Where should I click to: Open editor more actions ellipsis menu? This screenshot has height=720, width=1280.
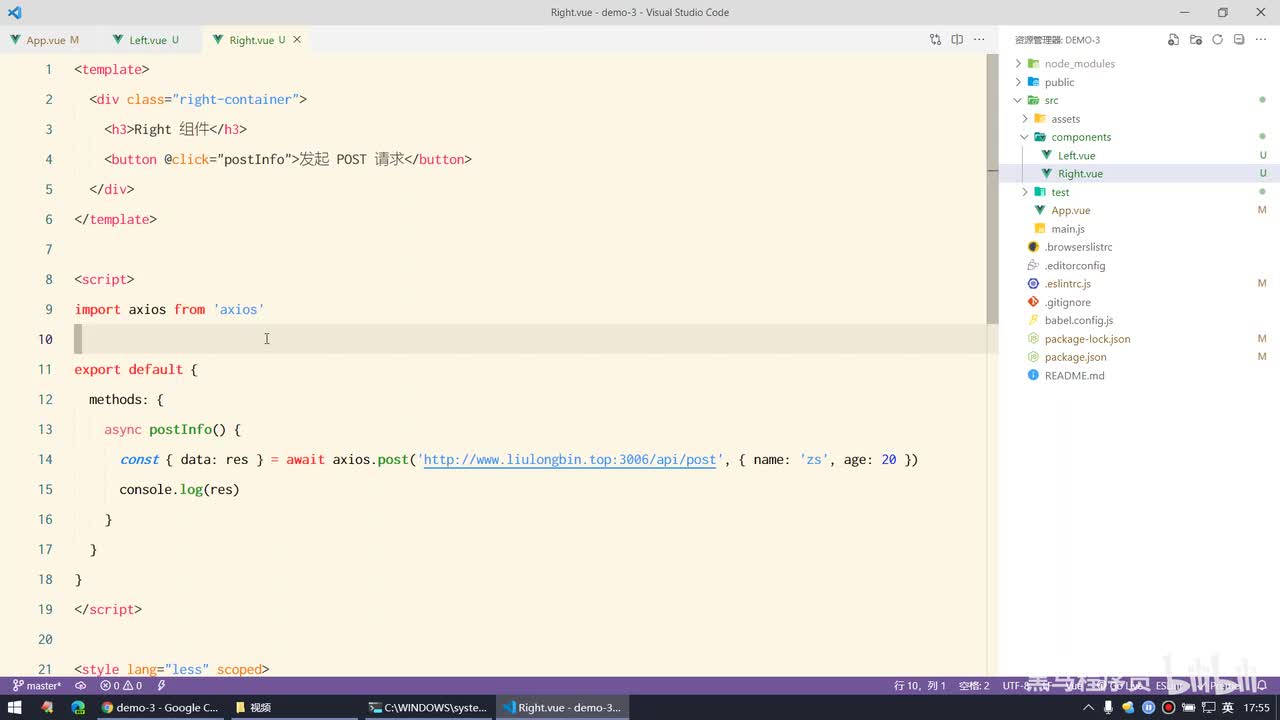pyautogui.click(x=979, y=40)
